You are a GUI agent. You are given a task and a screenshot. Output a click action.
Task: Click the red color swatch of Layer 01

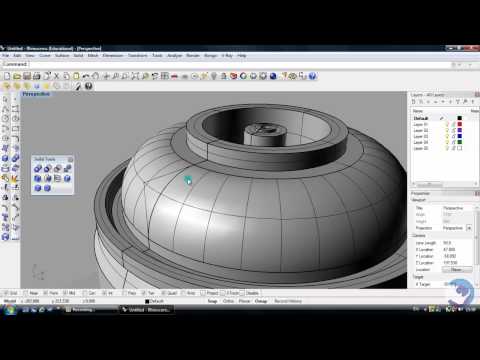(460, 124)
